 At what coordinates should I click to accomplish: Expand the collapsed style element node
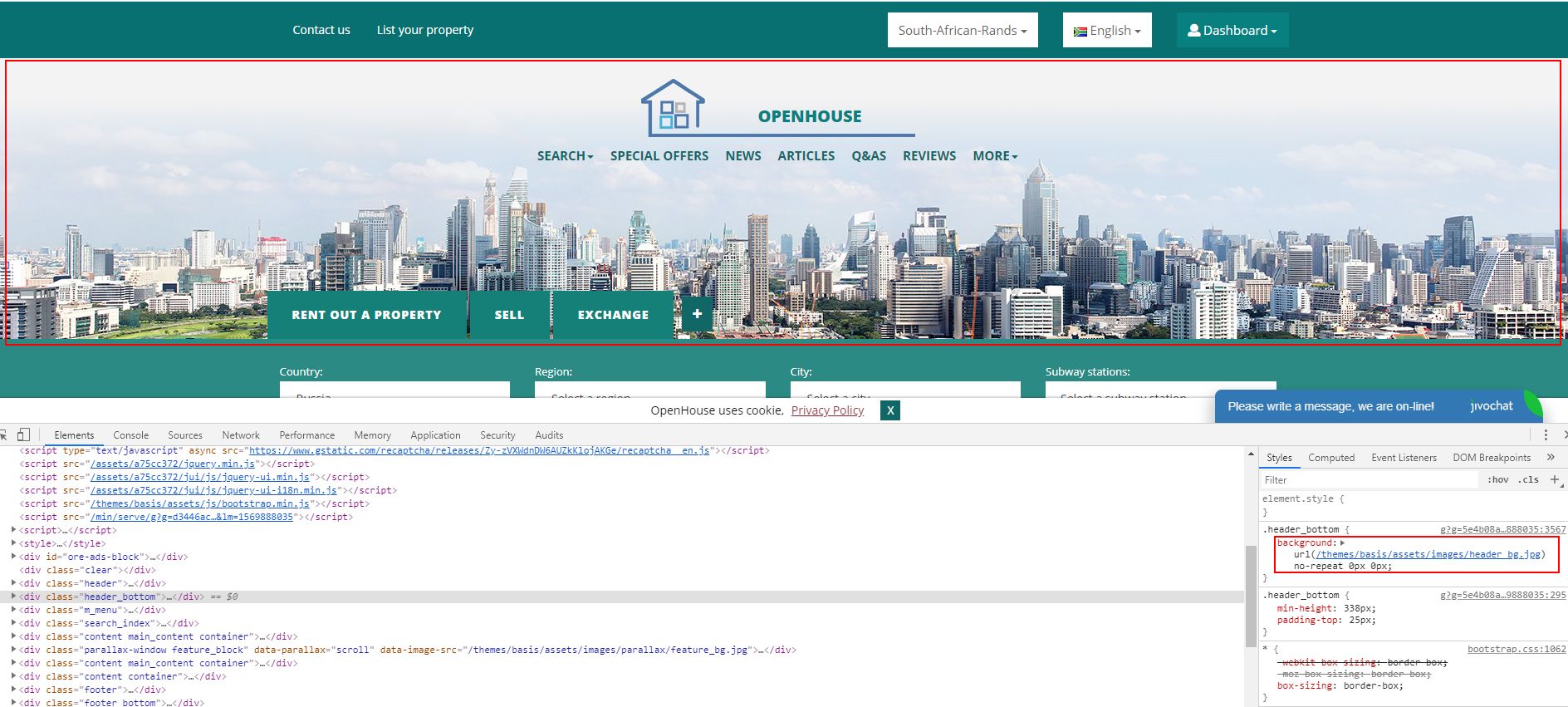coord(14,543)
